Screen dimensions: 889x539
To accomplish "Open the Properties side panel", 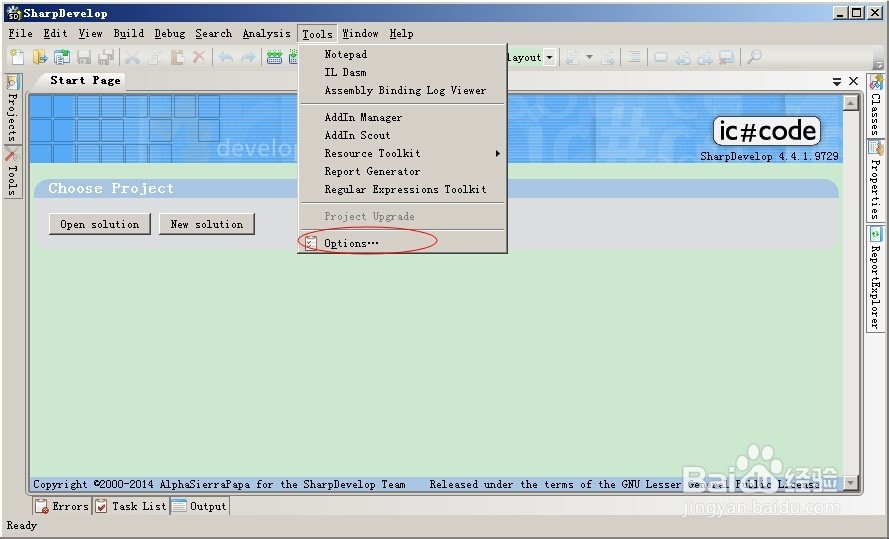I will click(x=876, y=180).
